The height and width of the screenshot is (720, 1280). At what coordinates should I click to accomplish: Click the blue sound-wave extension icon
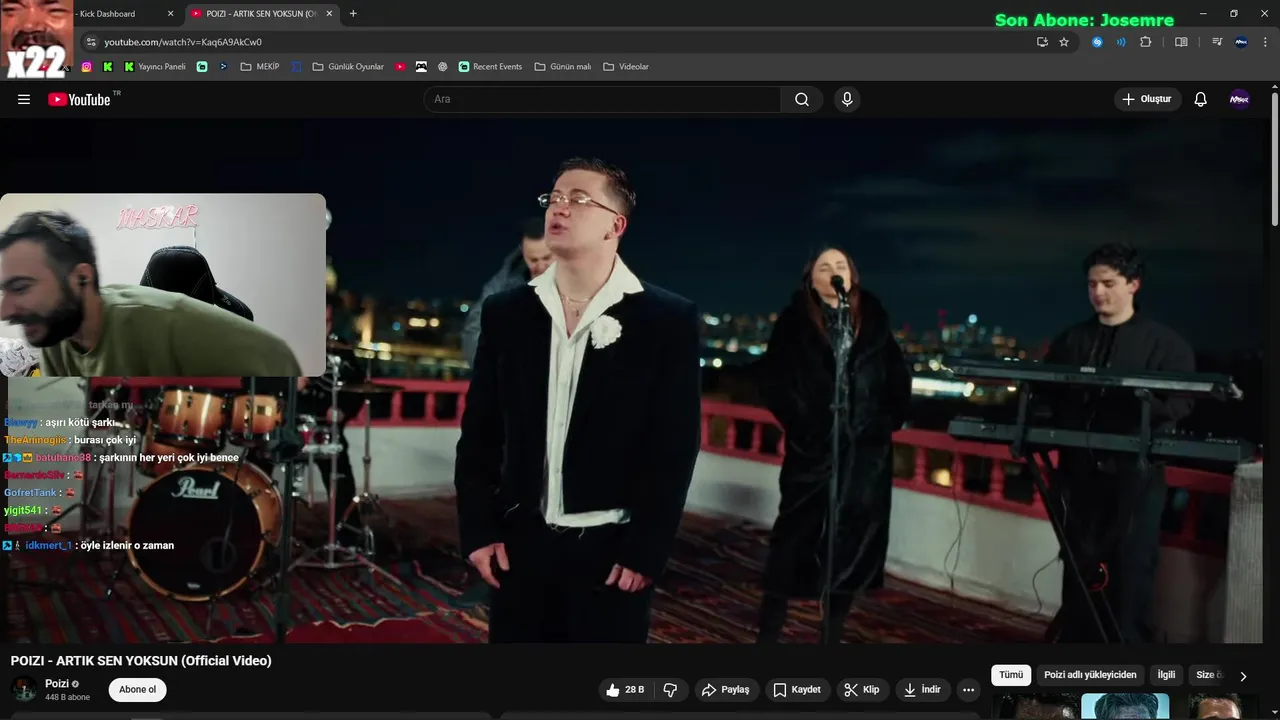tap(1121, 42)
